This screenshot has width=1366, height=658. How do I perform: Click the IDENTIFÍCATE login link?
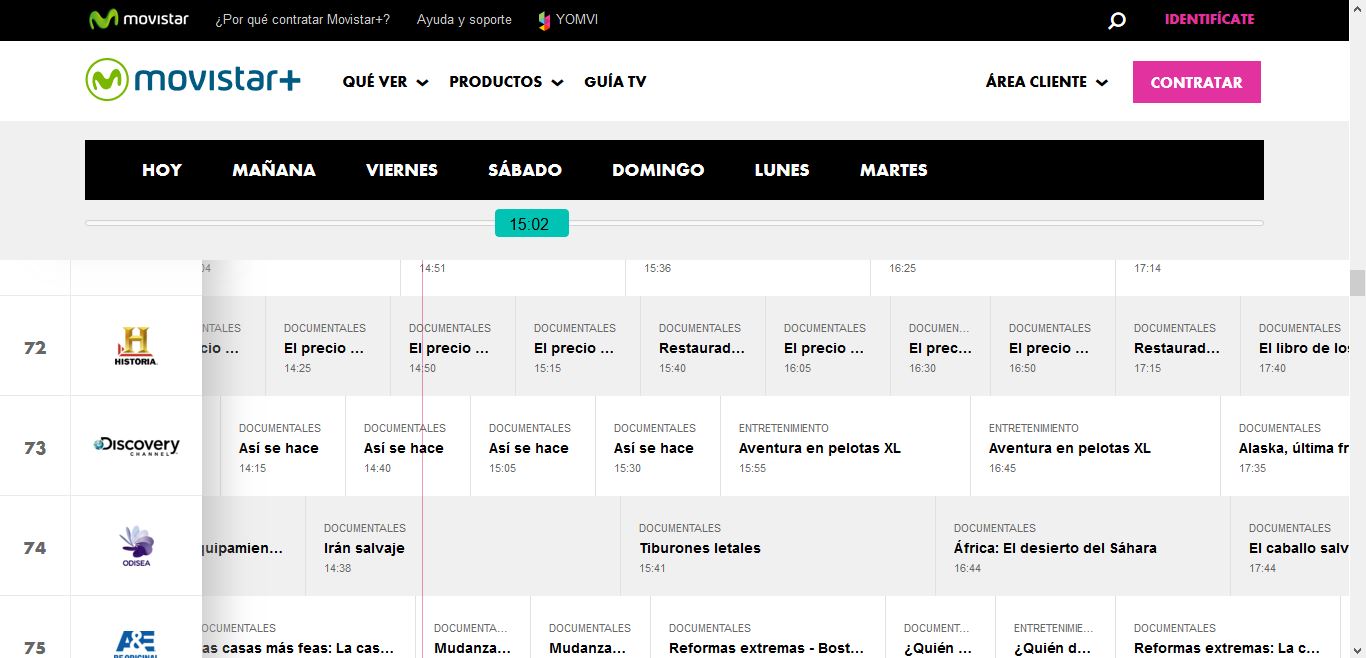[1209, 19]
